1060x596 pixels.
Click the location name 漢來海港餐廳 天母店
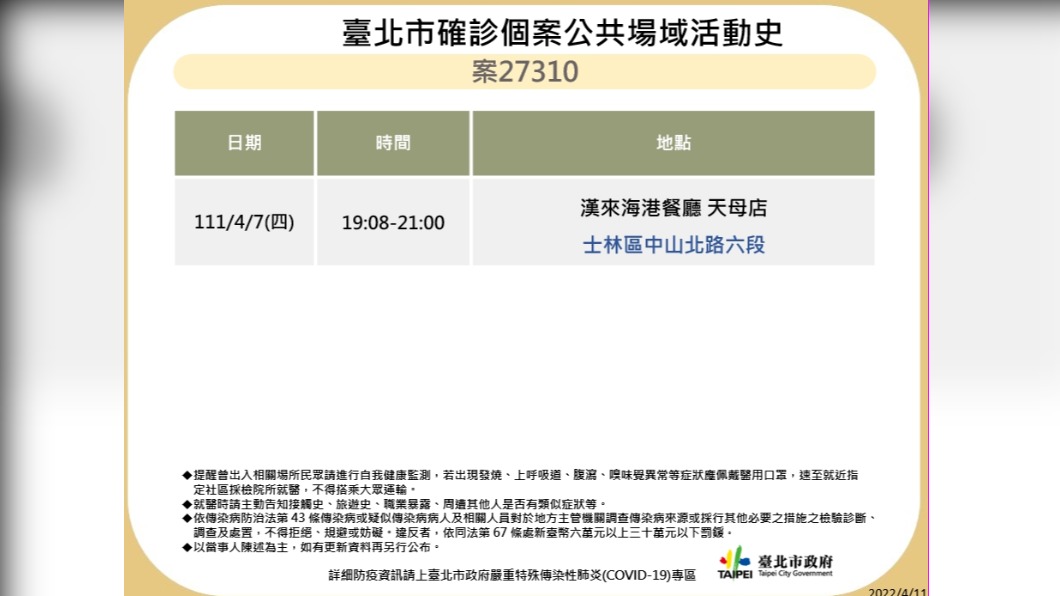point(673,207)
